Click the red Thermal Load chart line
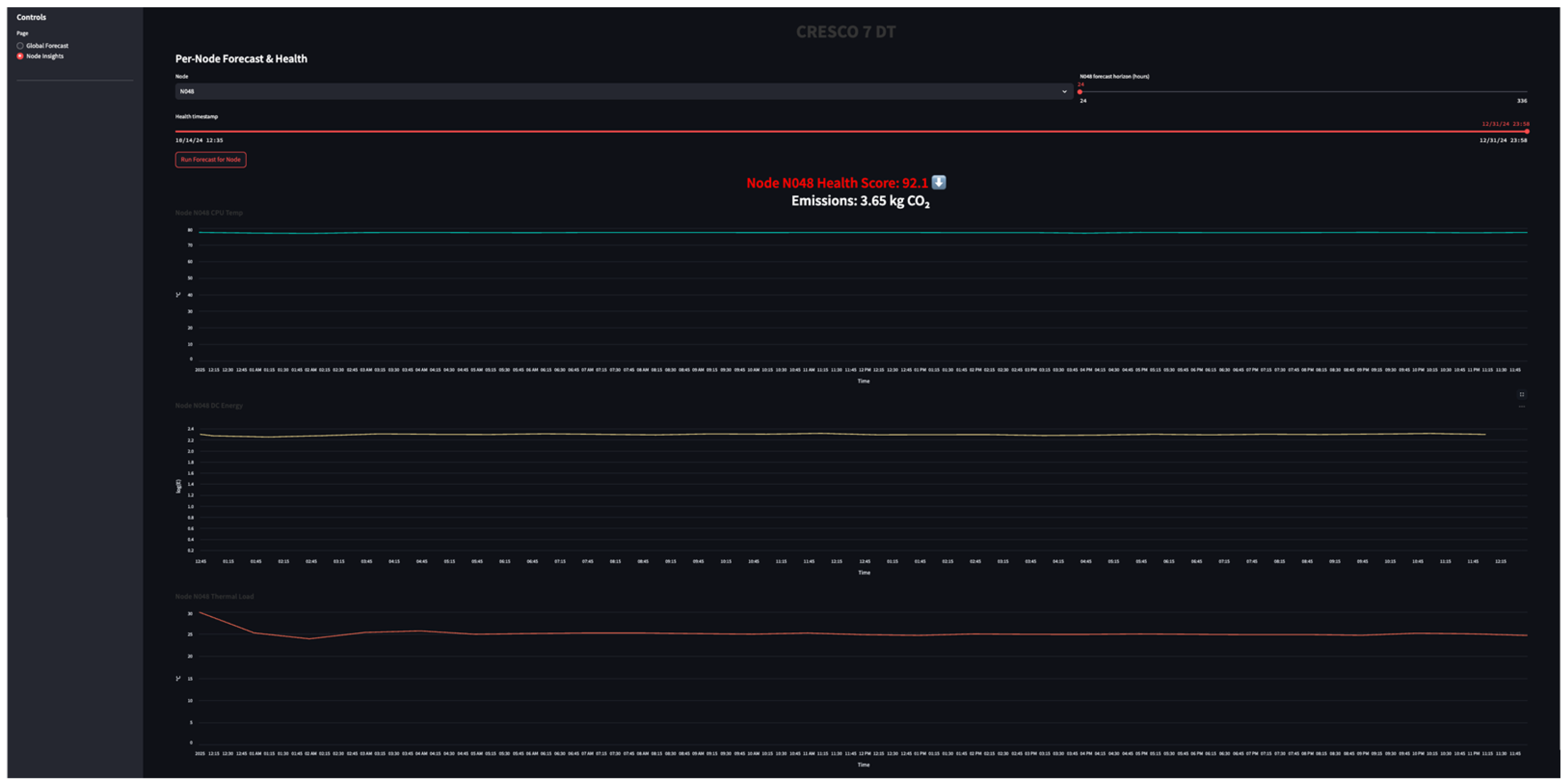The height and width of the screenshot is (784, 1566). tap(851, 634)
